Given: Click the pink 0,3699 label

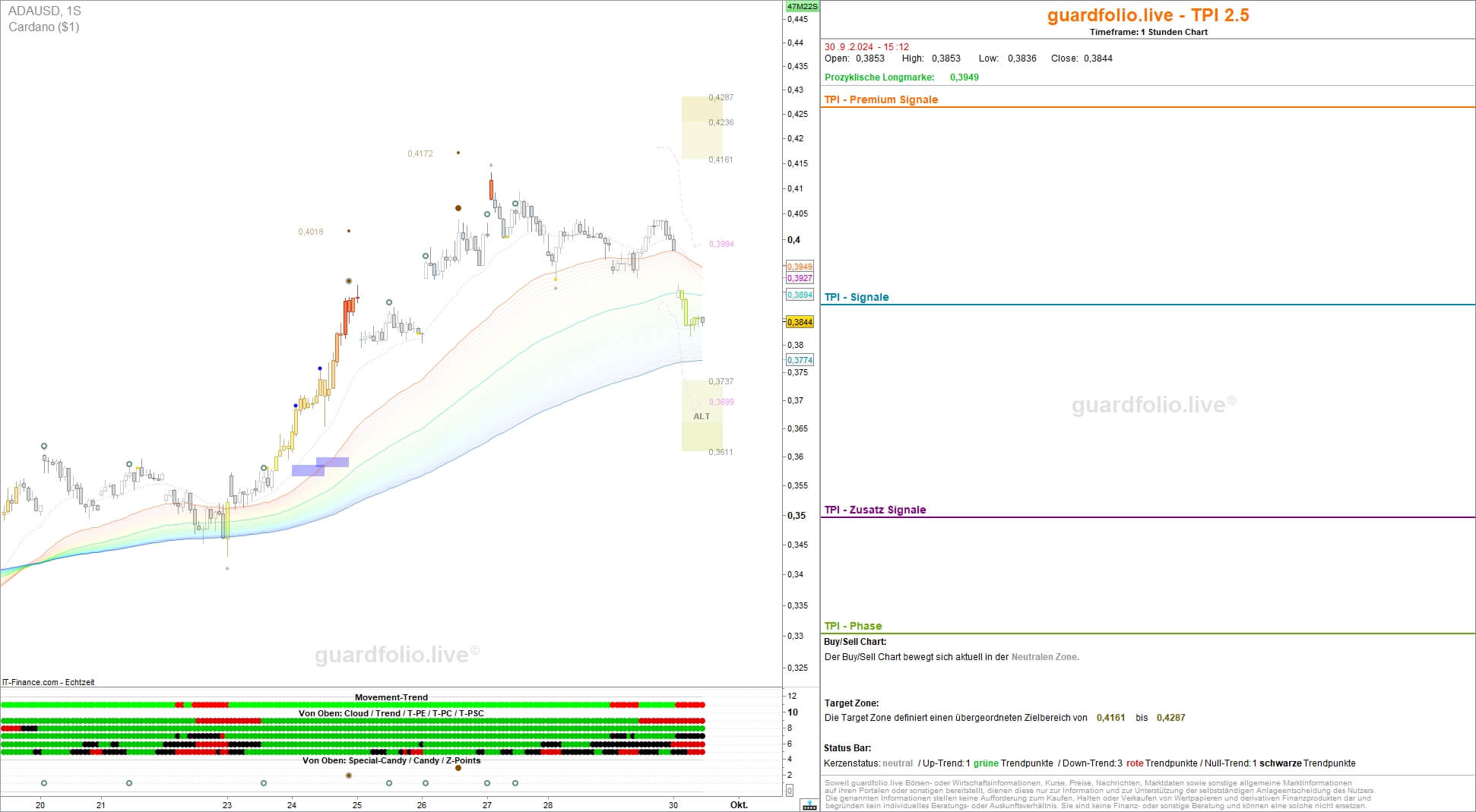Looking at the screenshot, I should (x=721, y=402).
